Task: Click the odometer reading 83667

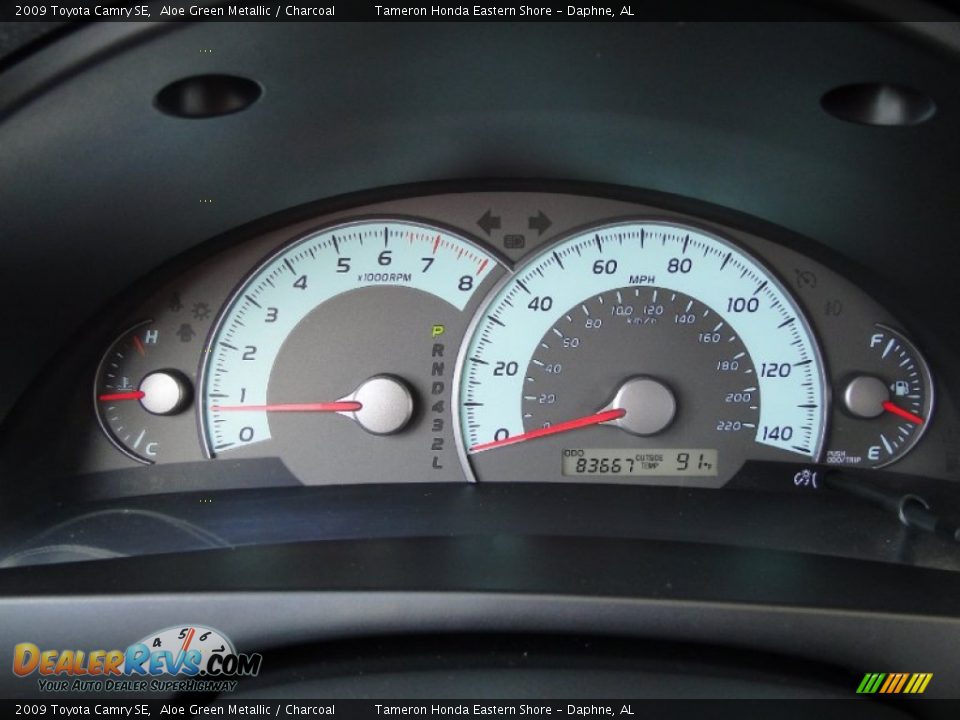Action: (605, 465)
